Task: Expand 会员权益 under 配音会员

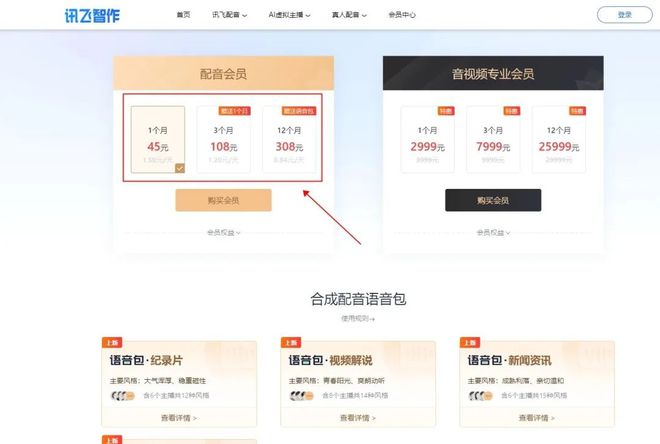Action: (224, 232)
